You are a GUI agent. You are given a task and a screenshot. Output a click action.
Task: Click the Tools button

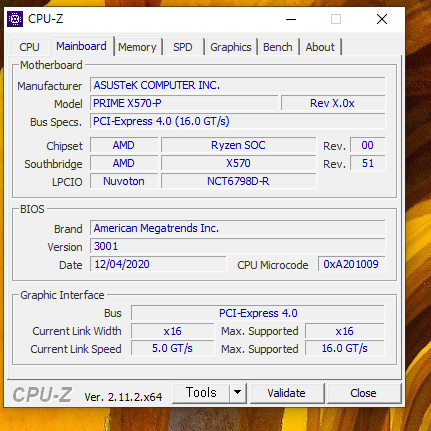point(201,393)
